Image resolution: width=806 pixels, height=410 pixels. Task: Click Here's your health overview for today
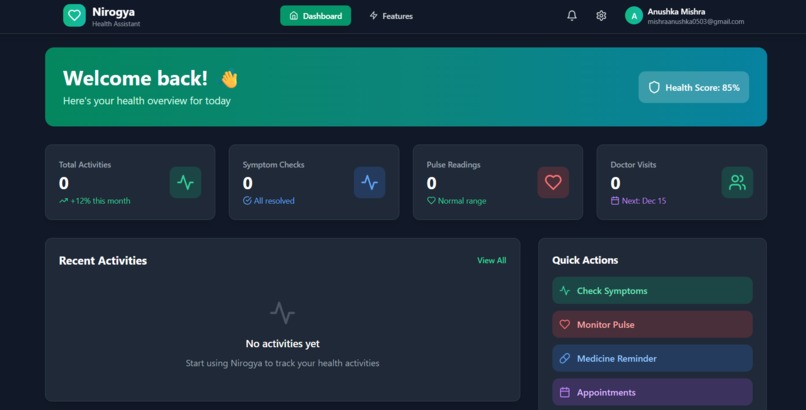[147, 101]
